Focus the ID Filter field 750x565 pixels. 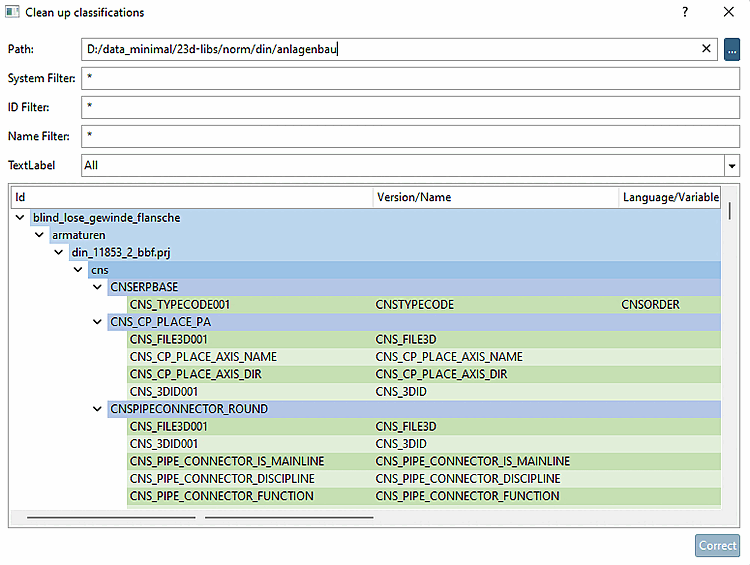410,107
